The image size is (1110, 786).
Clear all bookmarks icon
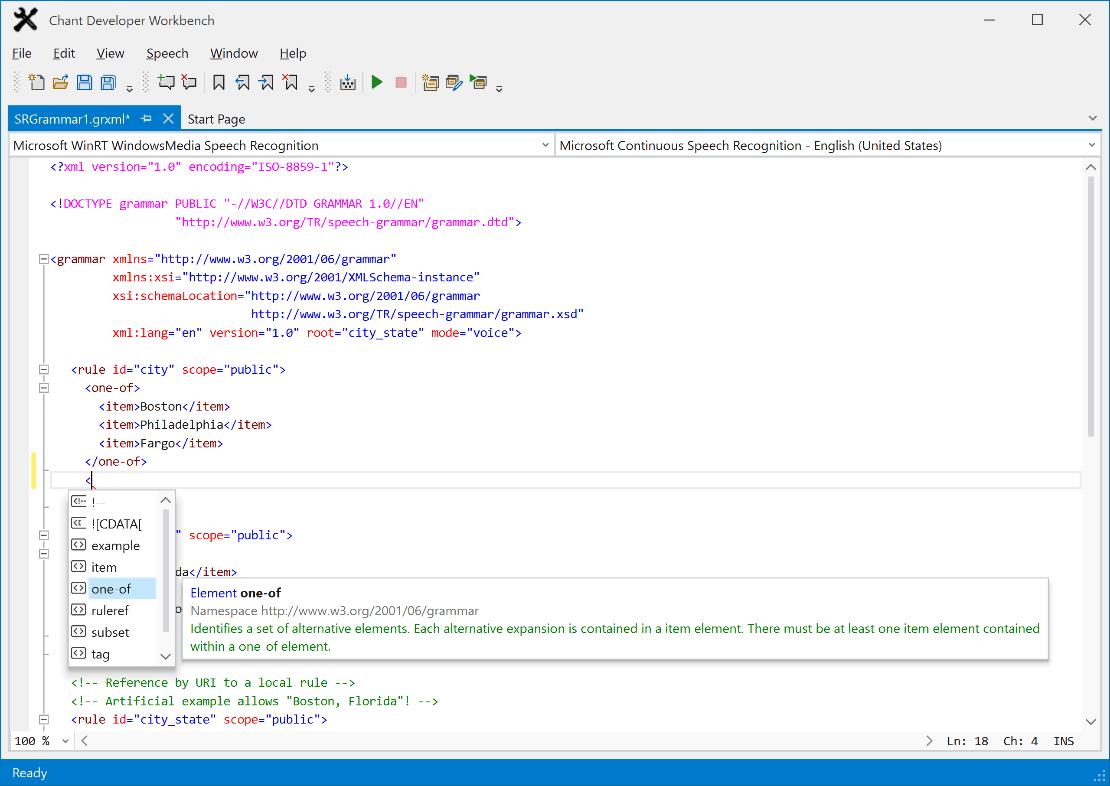point(290,82)
